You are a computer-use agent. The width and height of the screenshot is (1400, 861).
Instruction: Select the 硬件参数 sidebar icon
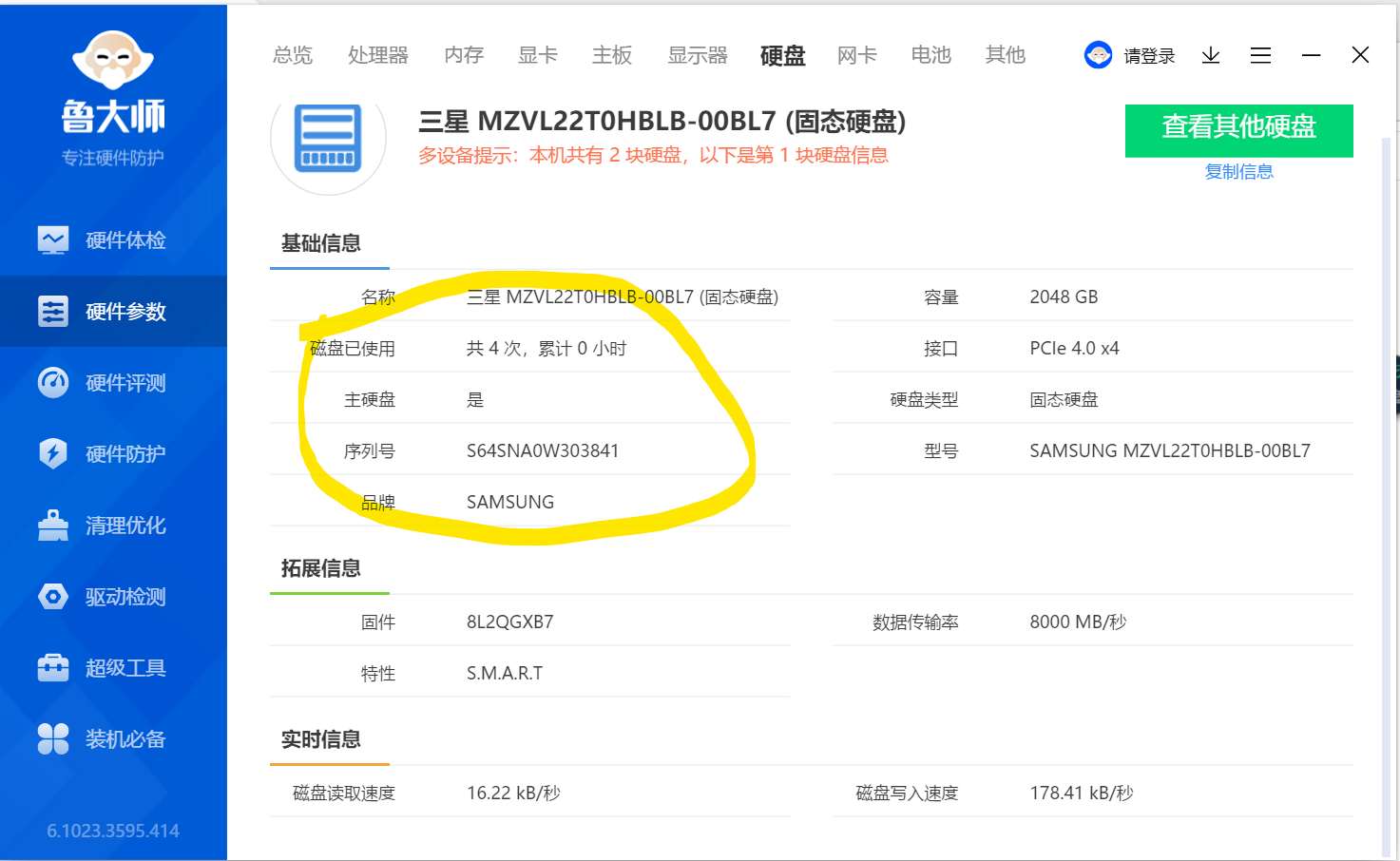coord(53,311)
